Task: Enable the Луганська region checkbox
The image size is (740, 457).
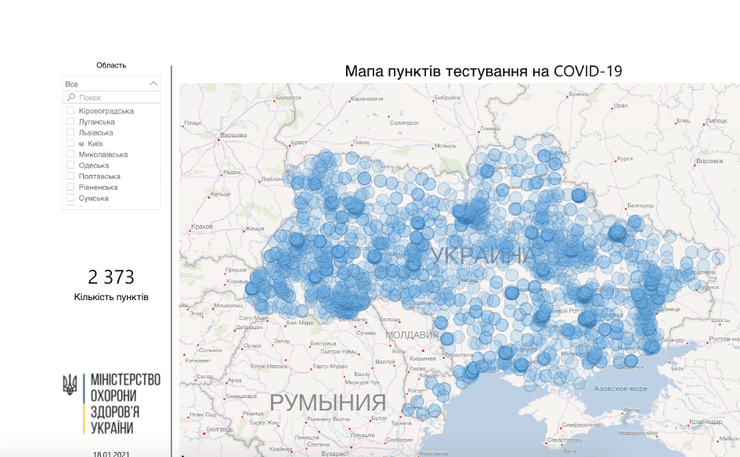Action: [x=71, y=122]
